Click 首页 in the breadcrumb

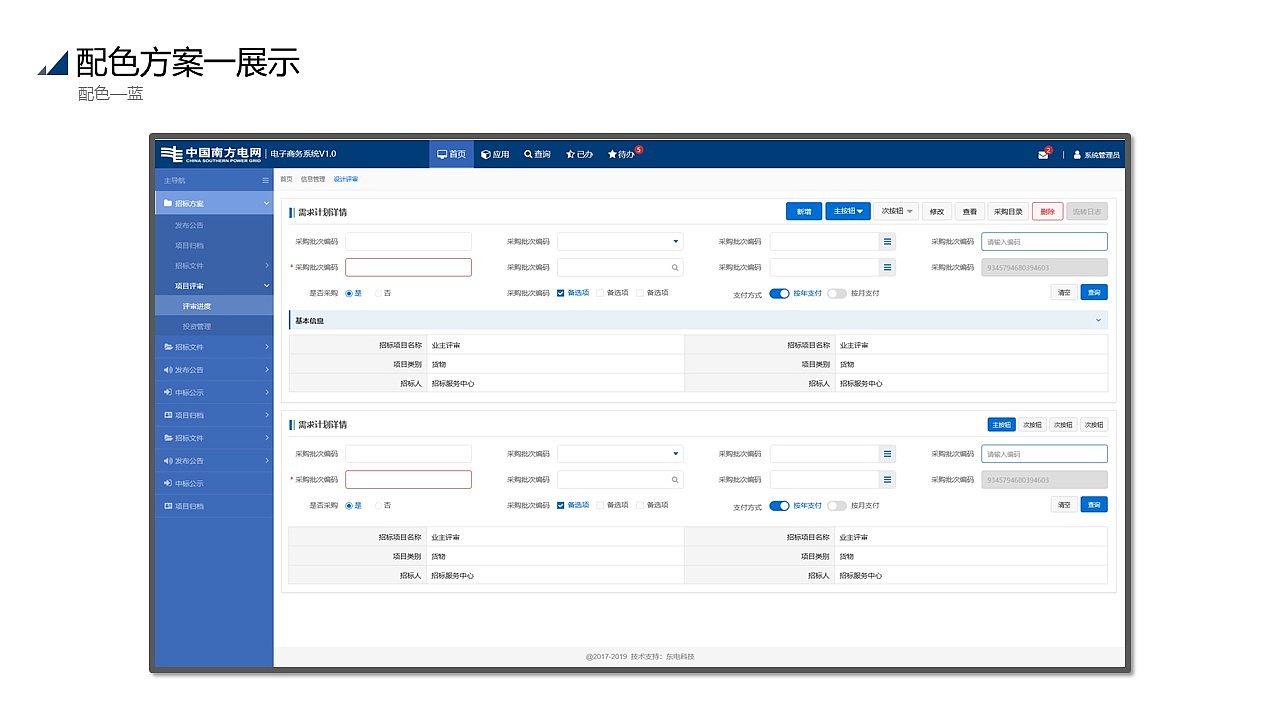[x=286, y=179]
